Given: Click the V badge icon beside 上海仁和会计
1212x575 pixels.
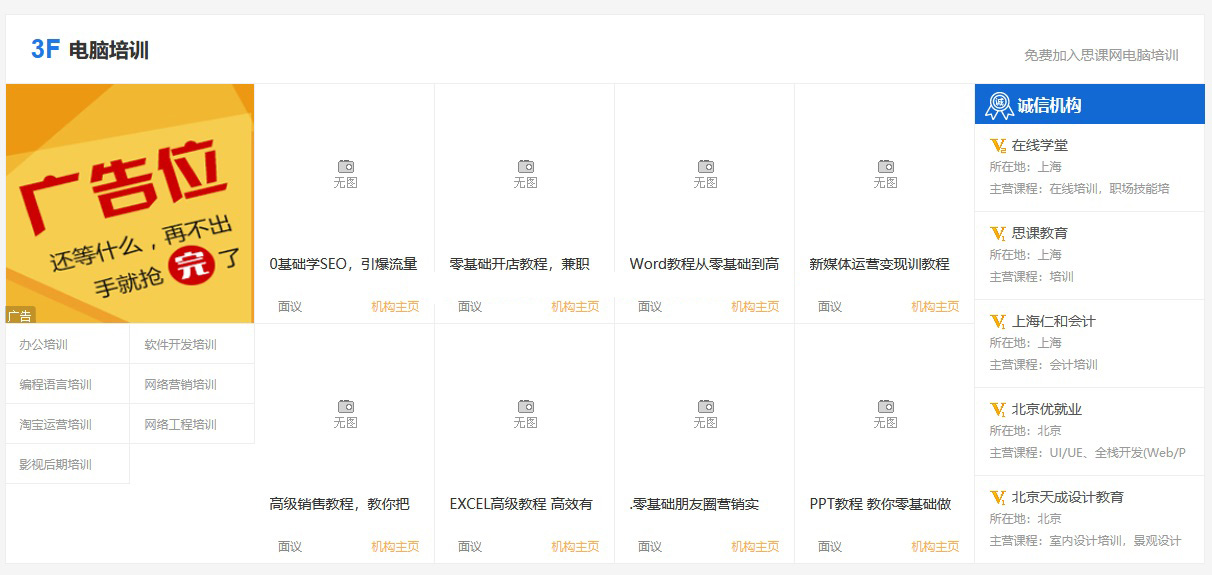Looking at the screenshot, I should coord(997,322).
